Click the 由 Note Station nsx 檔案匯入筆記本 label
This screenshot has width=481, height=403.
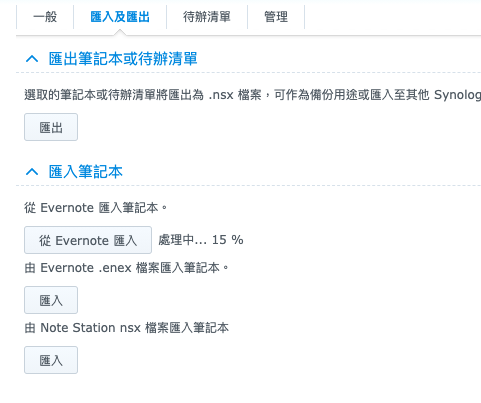click(x=127, y=328)
